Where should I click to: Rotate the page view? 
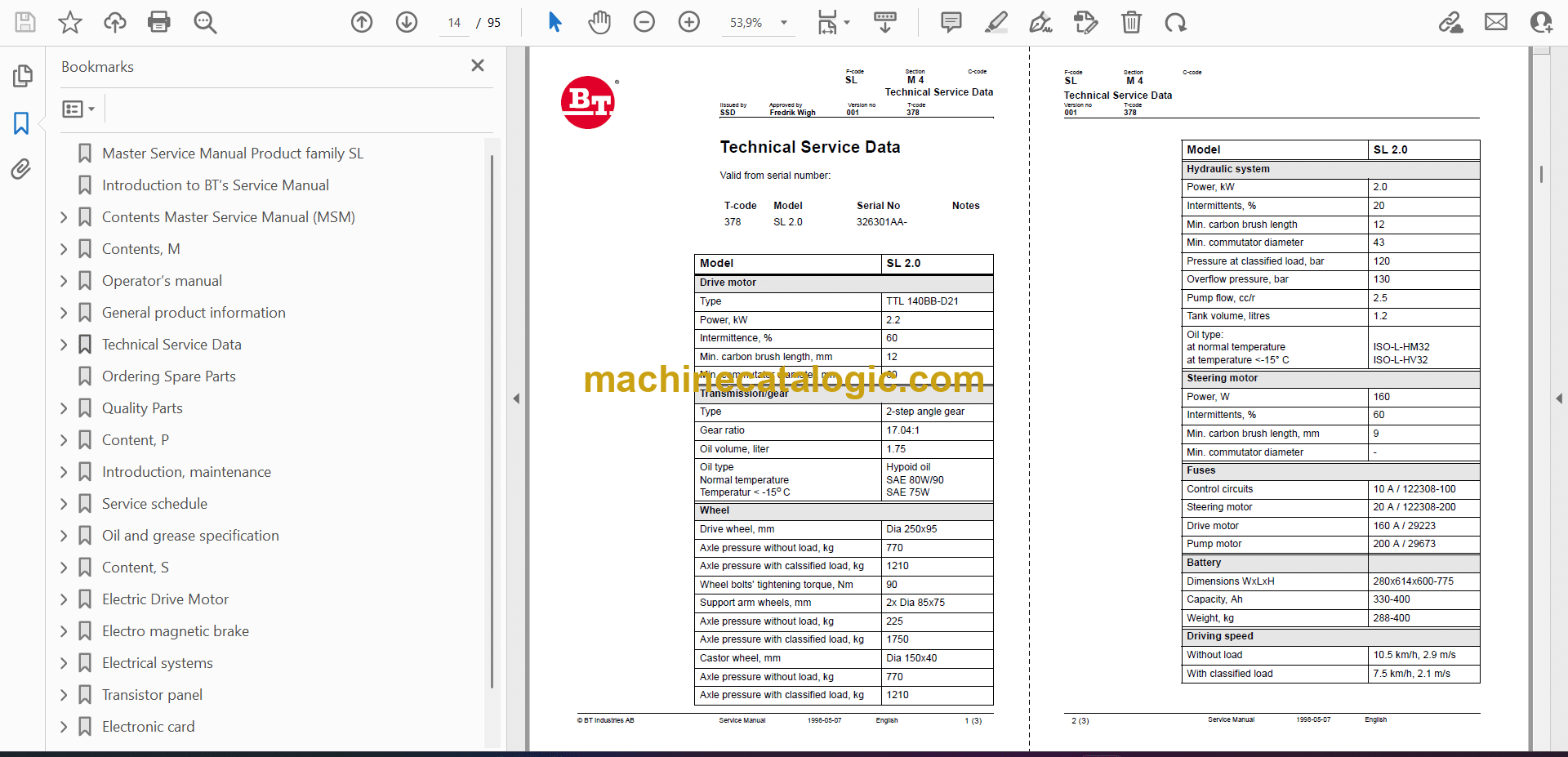pyautogui.click(x=1176, y=22)
